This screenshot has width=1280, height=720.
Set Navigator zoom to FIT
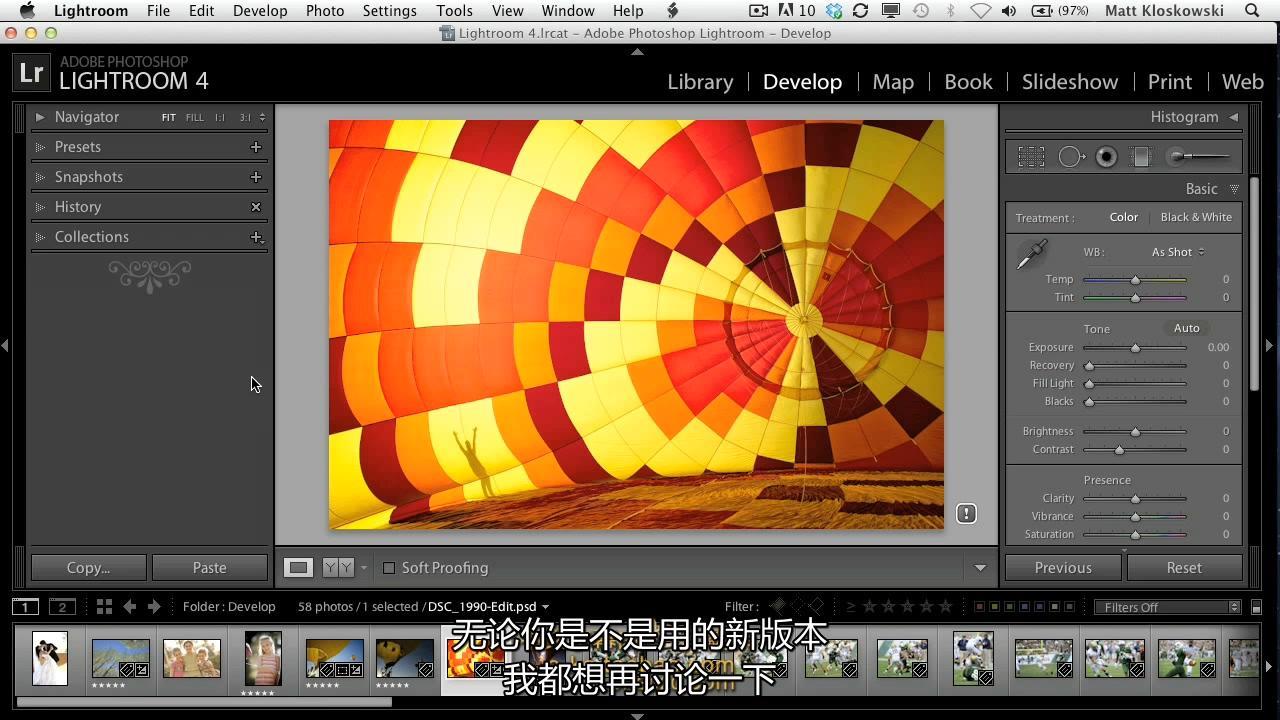point(169,118)
